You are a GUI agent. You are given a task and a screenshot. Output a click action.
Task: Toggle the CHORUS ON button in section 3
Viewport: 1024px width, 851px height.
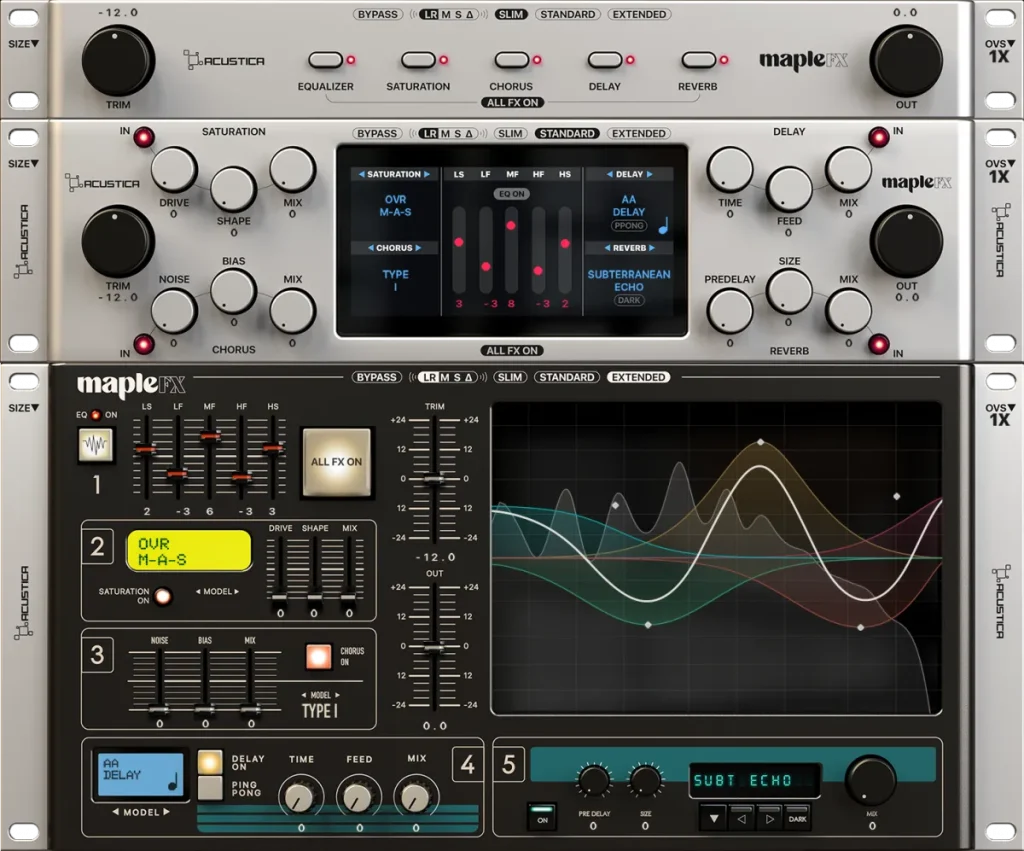tap(319, 655)
